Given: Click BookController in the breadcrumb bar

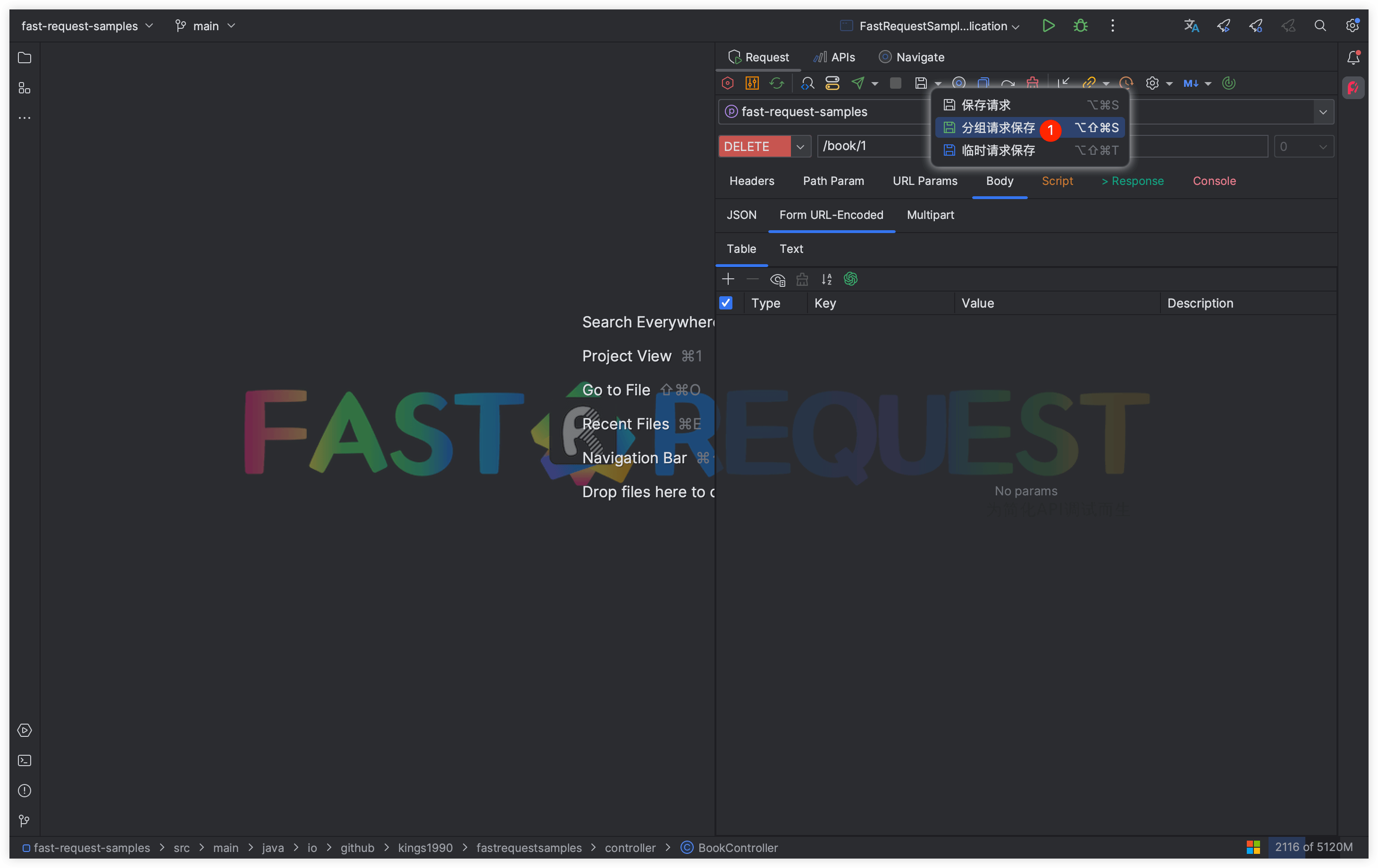Looking at the screenshot, I should (738, 847).
